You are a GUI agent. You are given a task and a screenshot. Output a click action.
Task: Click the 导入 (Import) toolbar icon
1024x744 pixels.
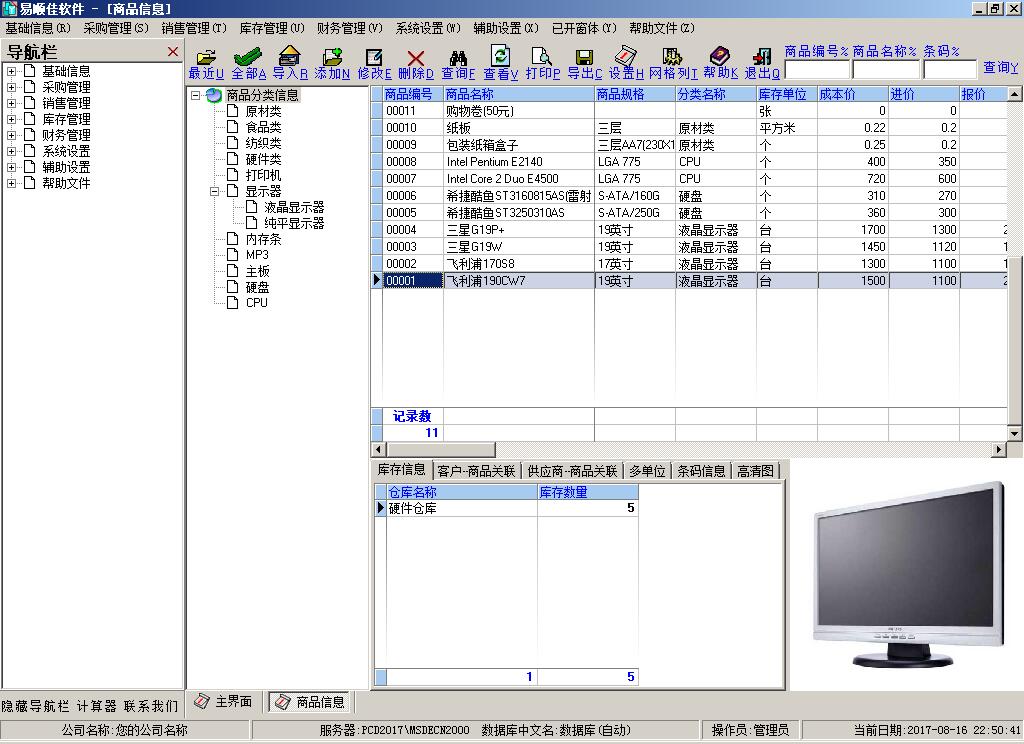click(x=288, y=62)
